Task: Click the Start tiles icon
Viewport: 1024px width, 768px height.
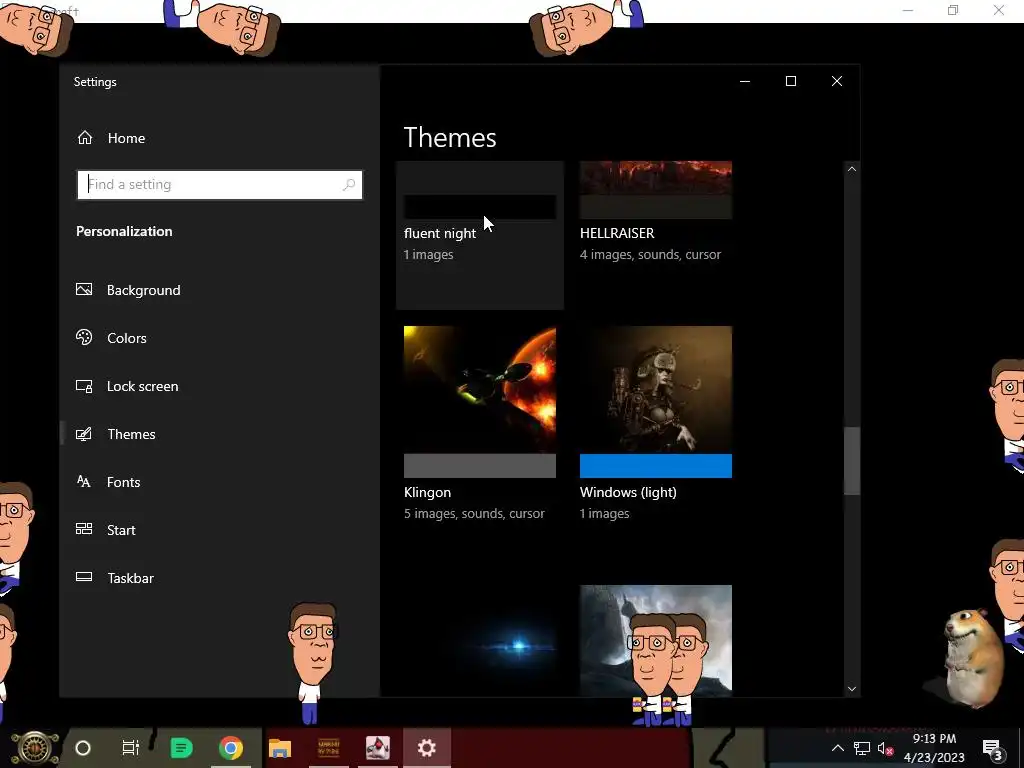Action: (84, 529)
